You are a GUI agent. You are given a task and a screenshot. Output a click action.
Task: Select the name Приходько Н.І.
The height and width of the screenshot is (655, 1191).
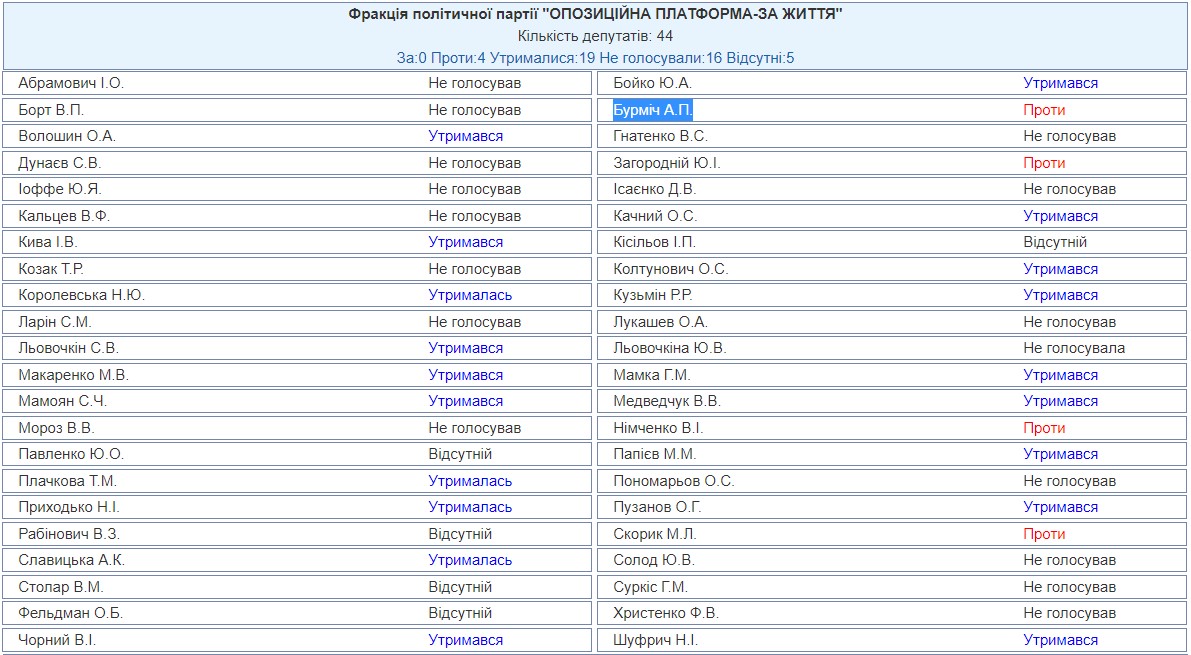click(68, 507)
